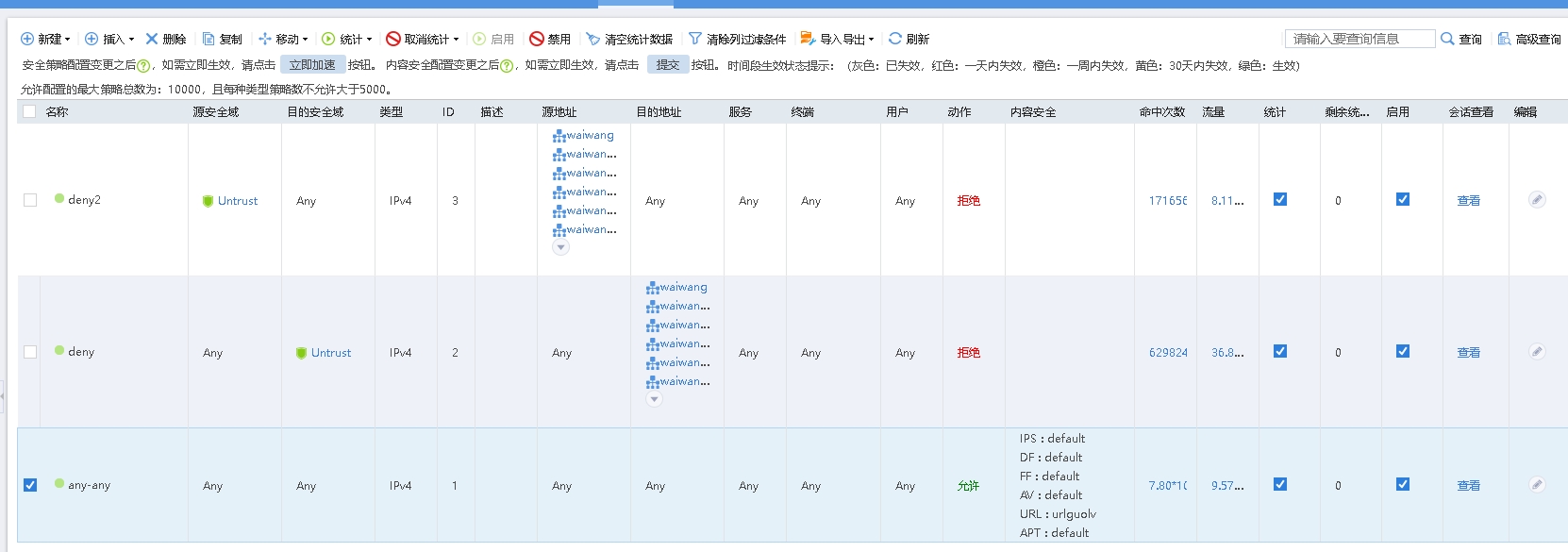Click the 动作 column header
Viewport: 1568px width, 552px height.
click(959, 111)
